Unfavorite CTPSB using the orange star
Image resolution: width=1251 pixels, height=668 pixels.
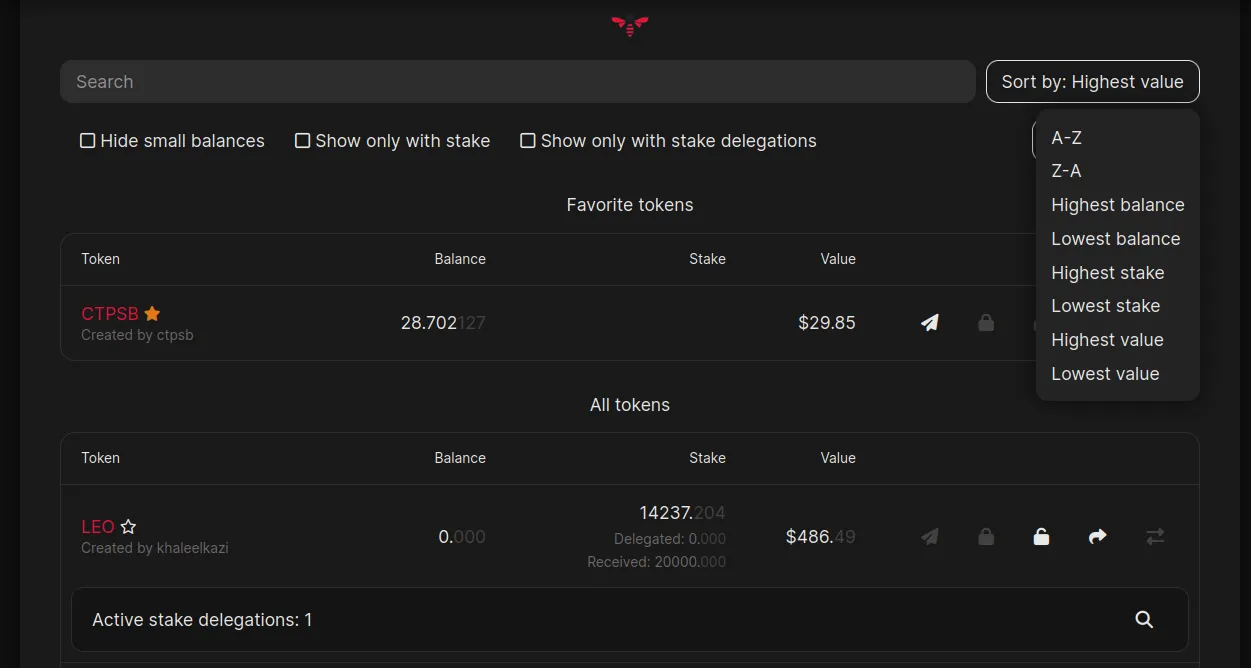pyautogui.click(x=152, y=313)
